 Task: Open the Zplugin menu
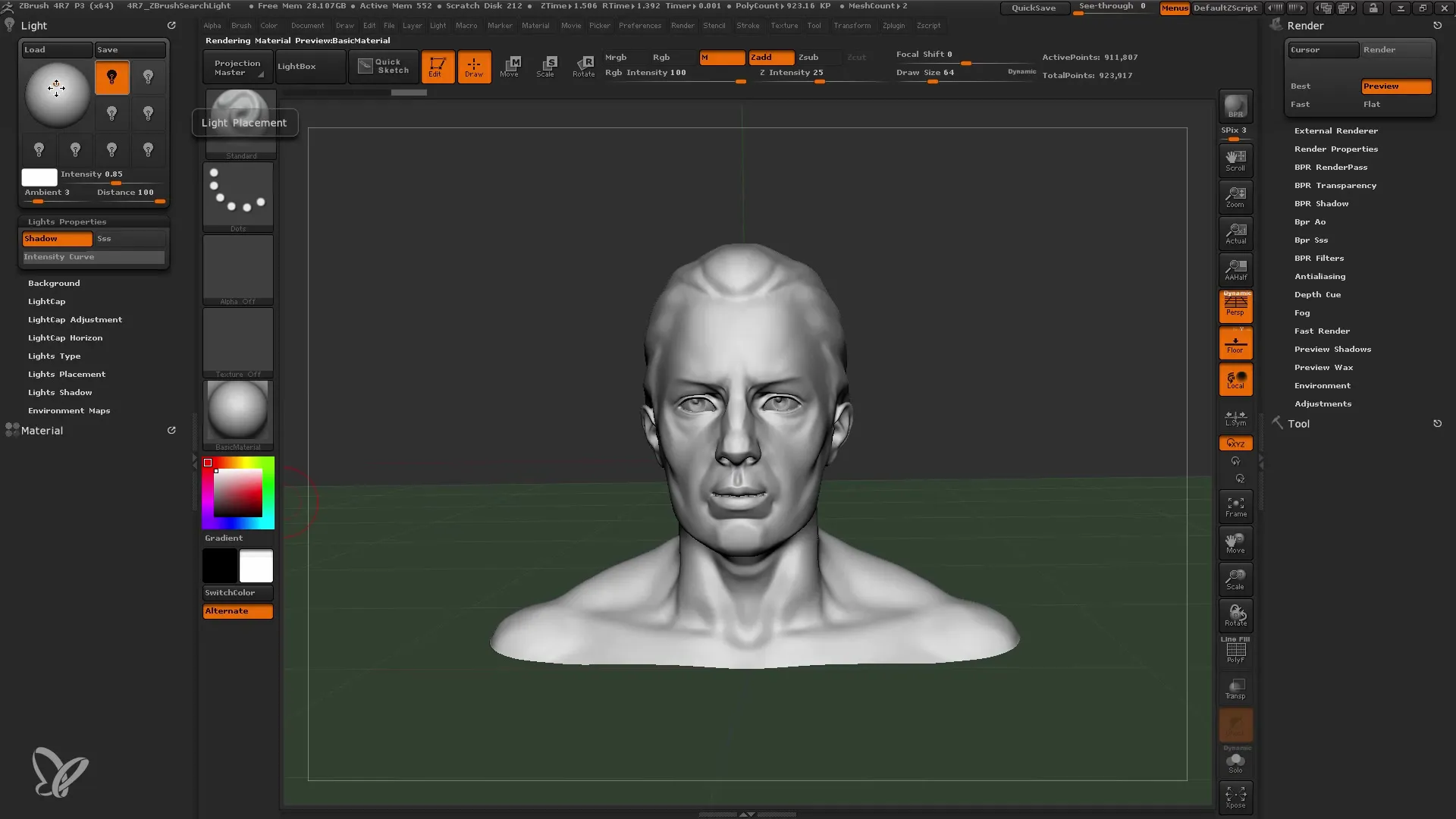(894, 26)
